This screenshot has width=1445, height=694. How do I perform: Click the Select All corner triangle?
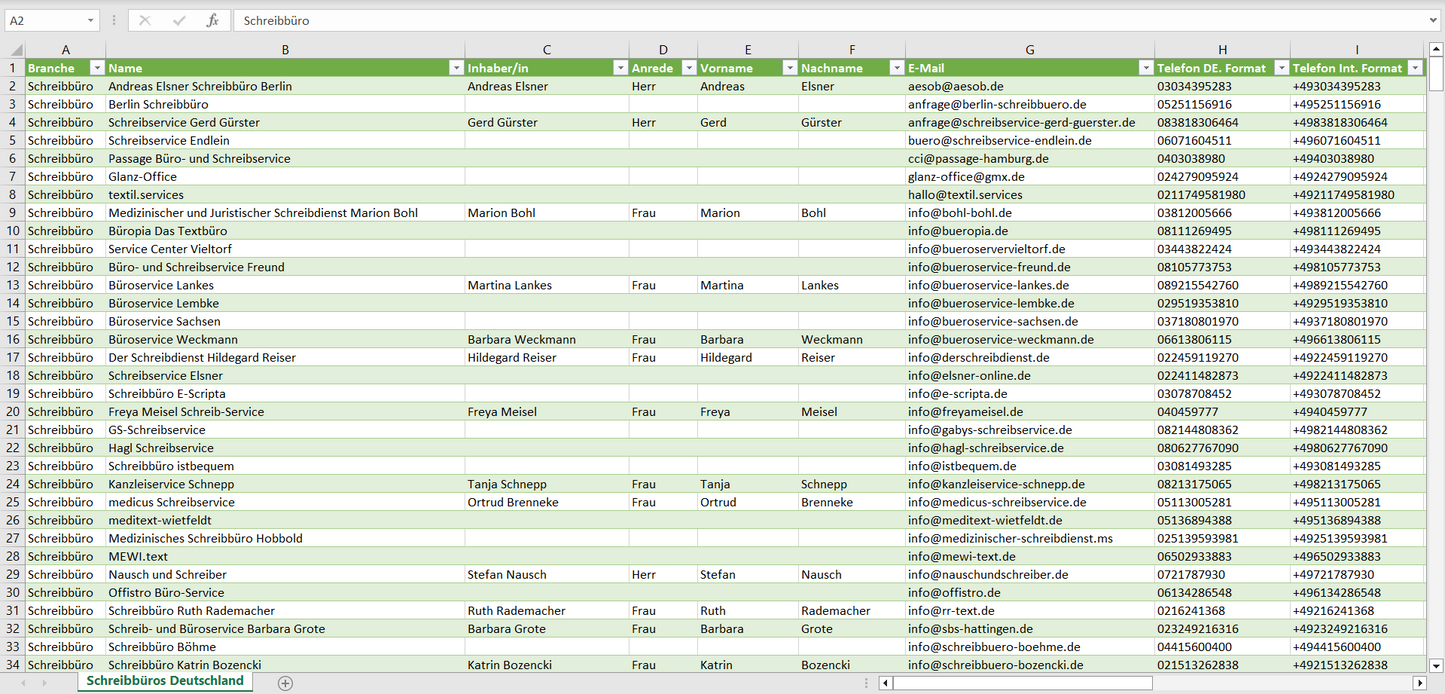click(15, 50)
